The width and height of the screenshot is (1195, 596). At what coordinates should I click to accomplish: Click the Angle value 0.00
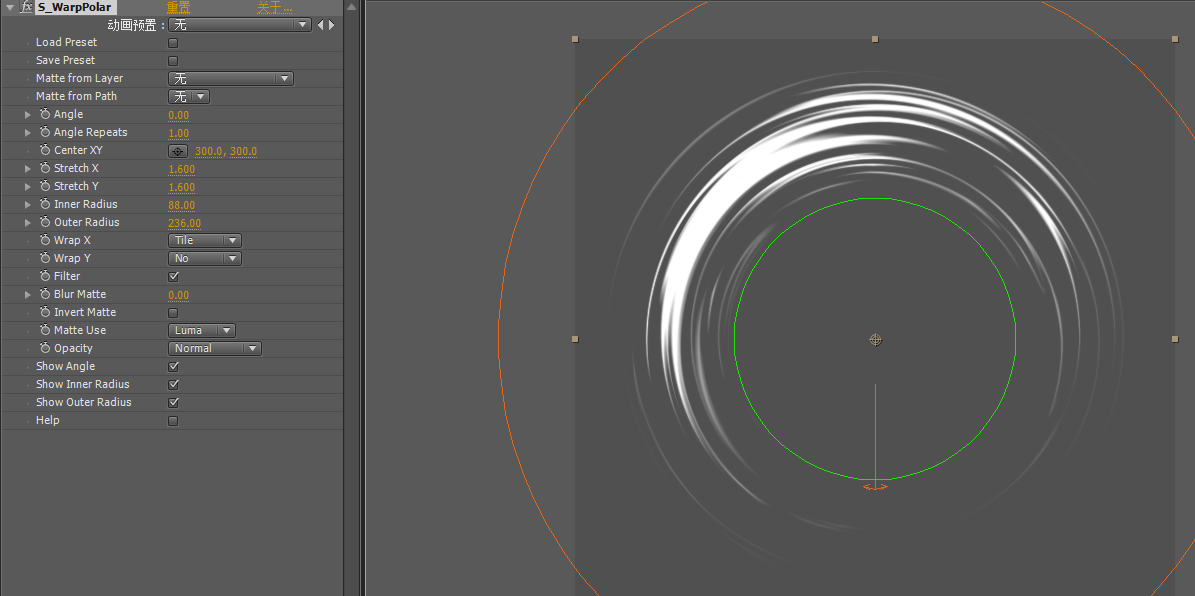(178, 115)
